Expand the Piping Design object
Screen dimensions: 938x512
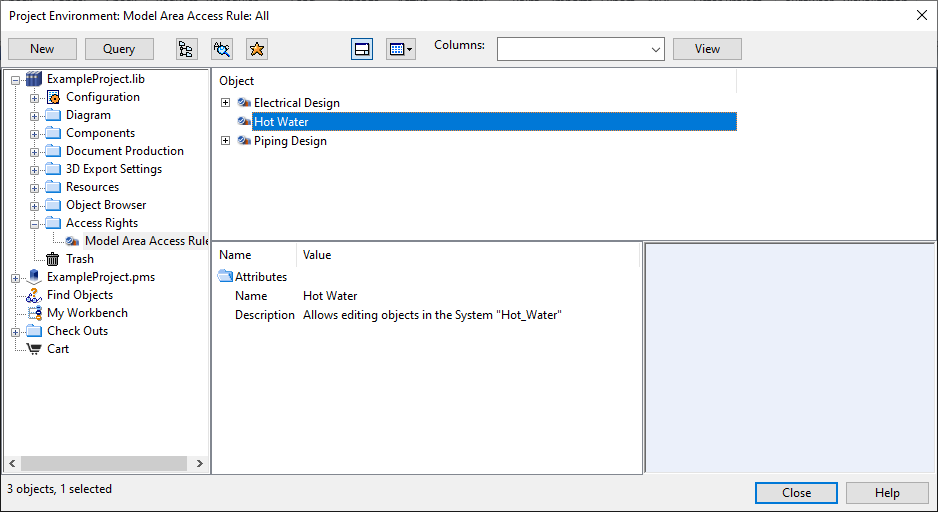click(226, 141)
